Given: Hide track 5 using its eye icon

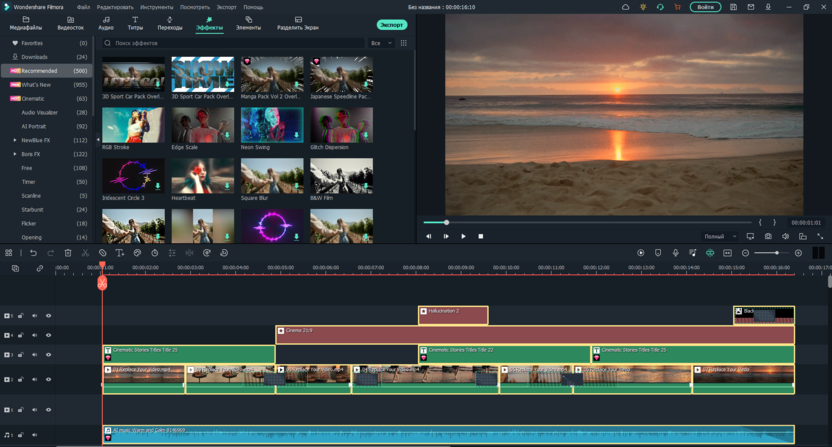Looking at the screenshot, I should [x=48, y=316].
